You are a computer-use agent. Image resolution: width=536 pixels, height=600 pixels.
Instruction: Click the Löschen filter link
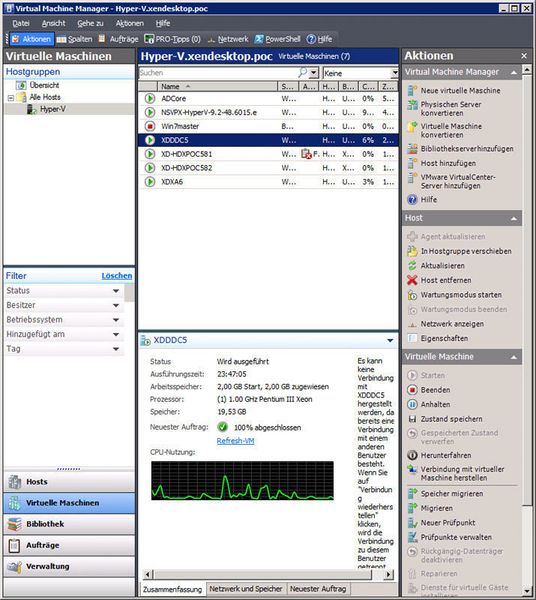pos(117,276)
